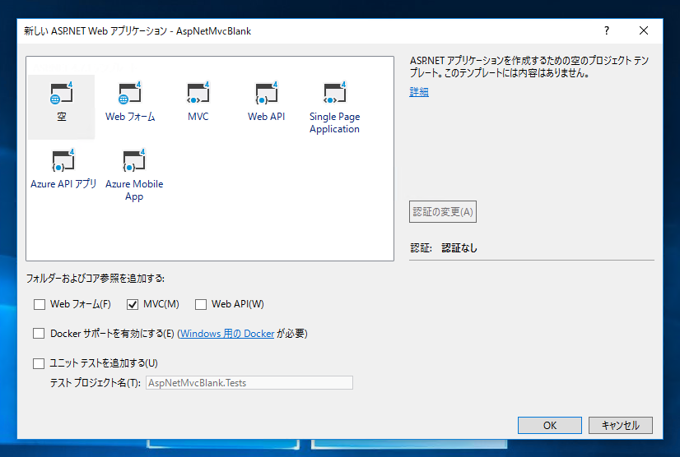Click the ? help button in title bar
The image size is (680, 457).
pyautogui.click(x=606, y=31)
